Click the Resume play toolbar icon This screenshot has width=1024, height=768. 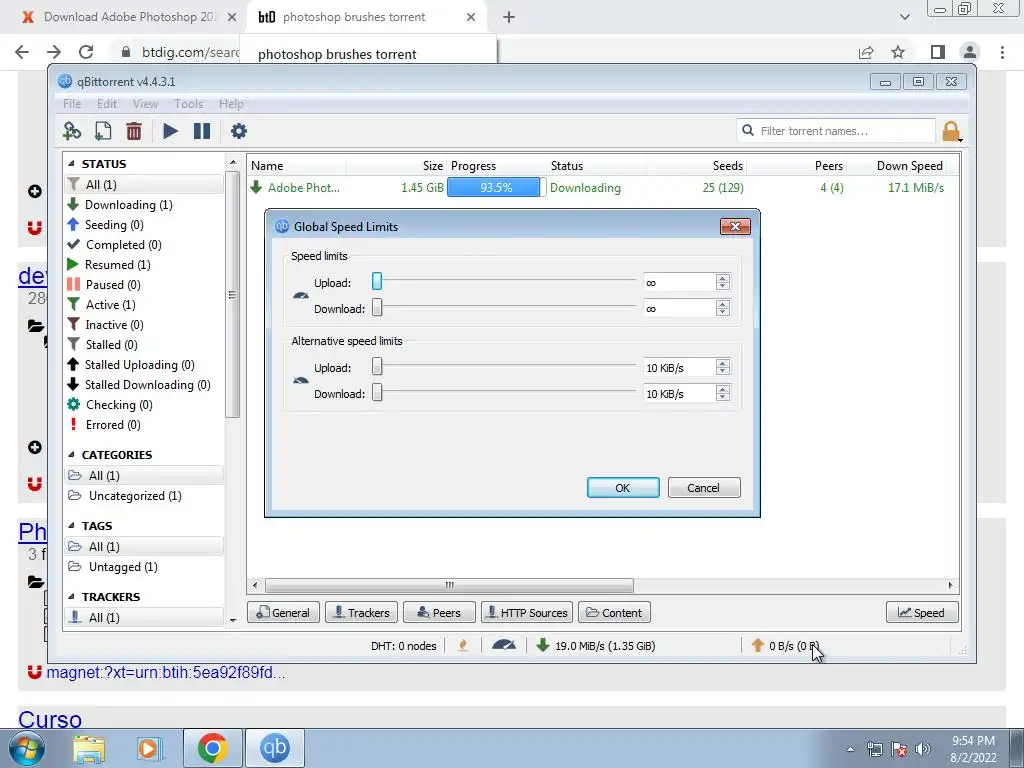pyautogui.click(x=170, y=131)
